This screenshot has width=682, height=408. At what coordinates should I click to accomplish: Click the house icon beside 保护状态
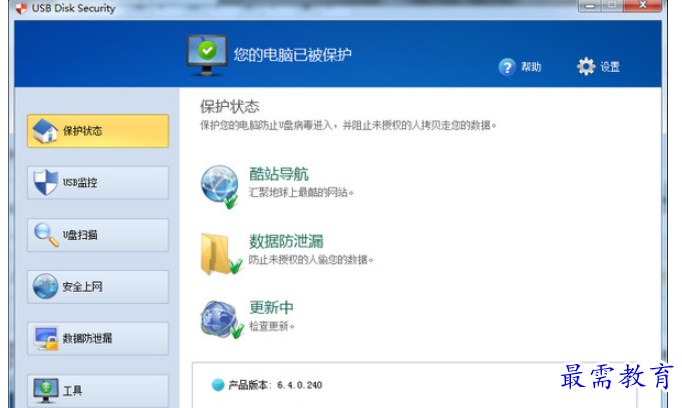[x=45, y=131]
